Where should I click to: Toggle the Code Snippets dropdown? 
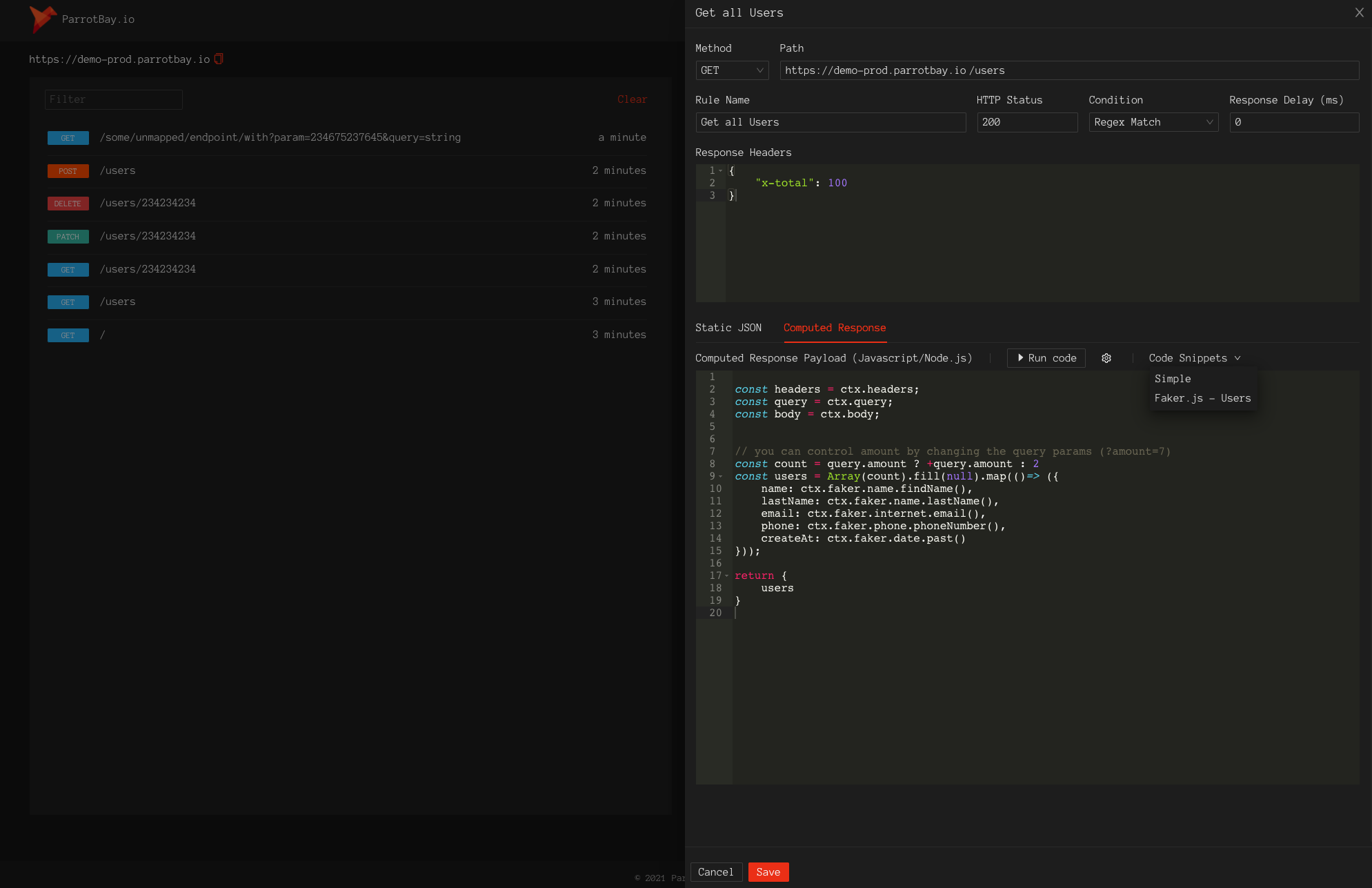1194,358
